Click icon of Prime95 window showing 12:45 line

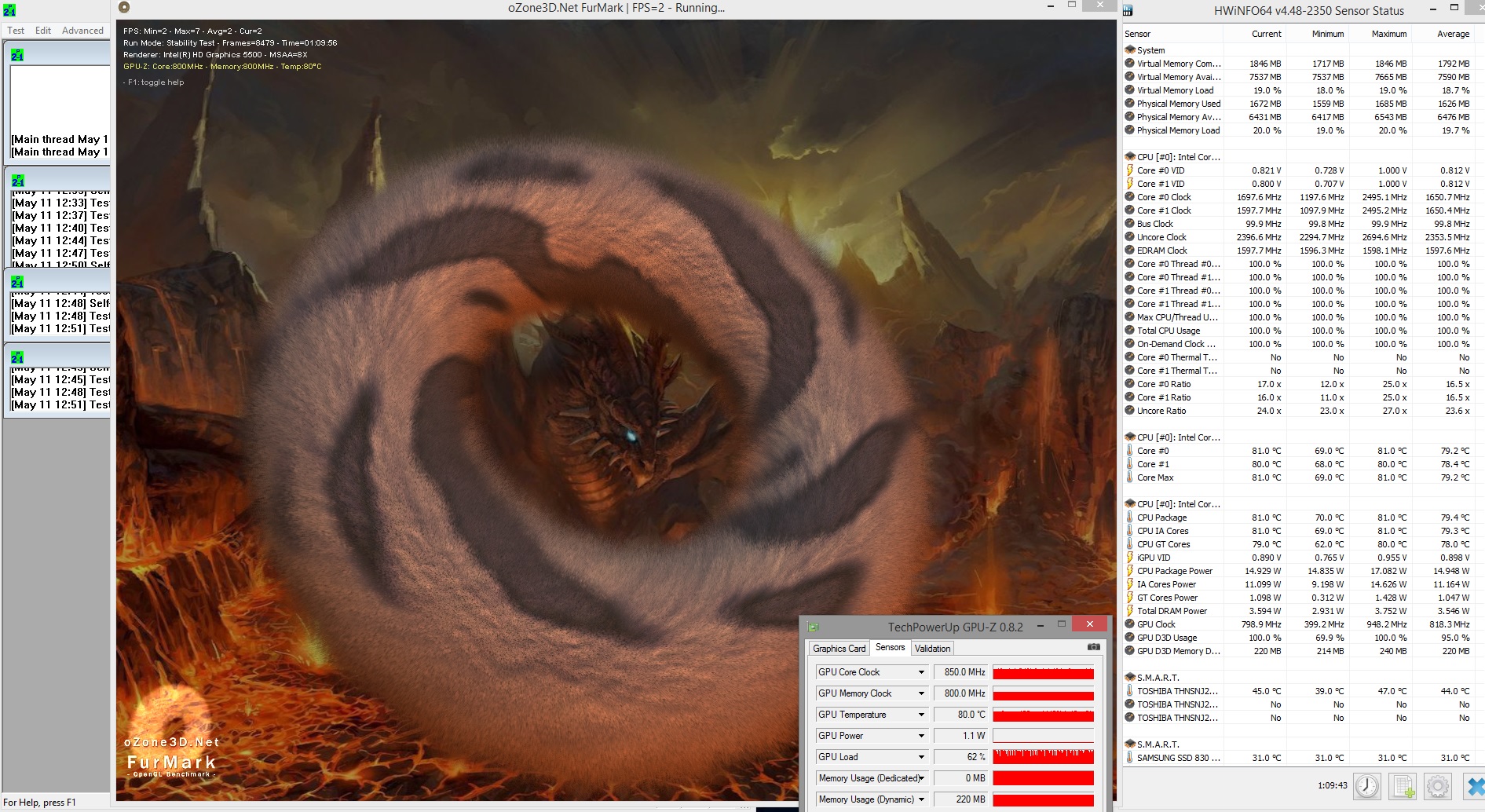17,357
